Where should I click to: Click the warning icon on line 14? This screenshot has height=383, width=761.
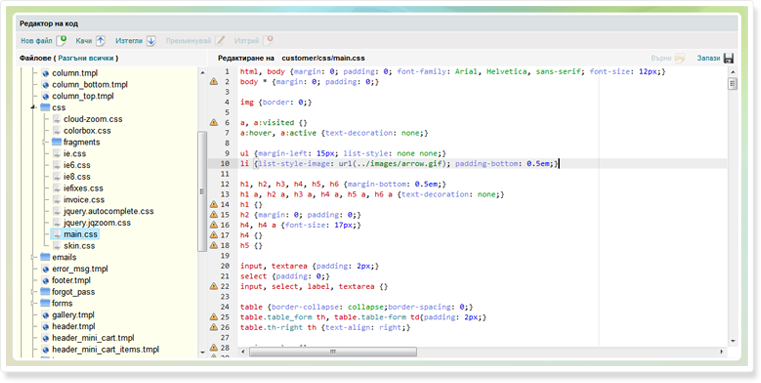(214, 204)
